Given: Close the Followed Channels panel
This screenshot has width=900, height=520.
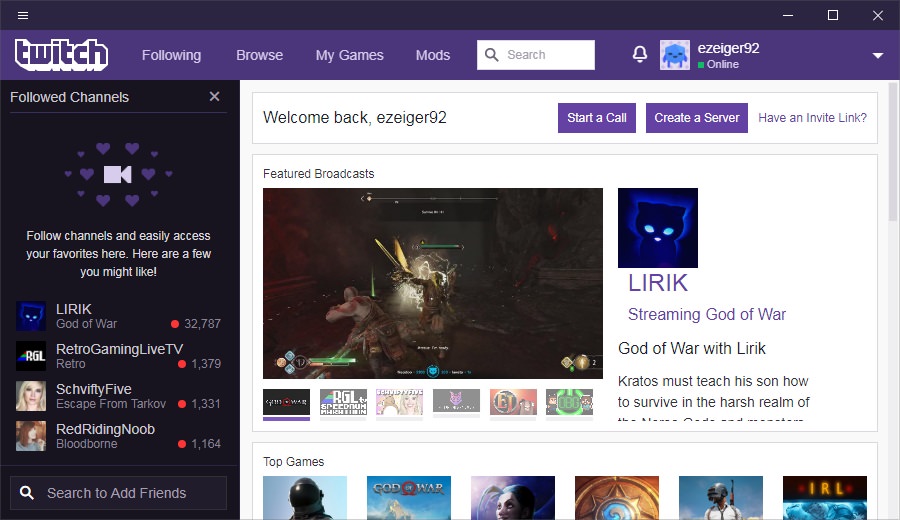Looking at the screenshot, I should click(x=214, y=96).
